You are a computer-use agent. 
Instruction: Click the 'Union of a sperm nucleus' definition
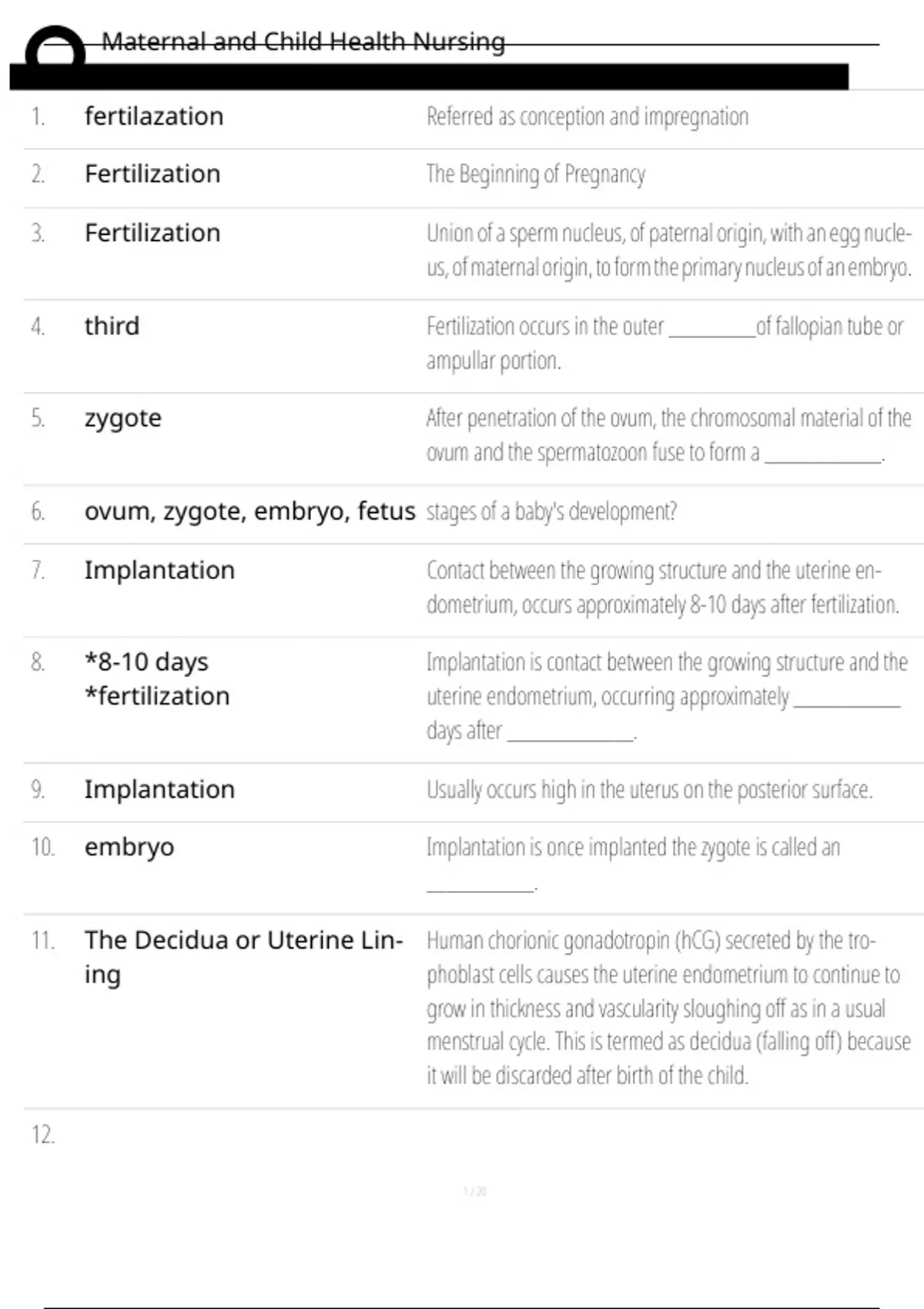coord(669,250)
